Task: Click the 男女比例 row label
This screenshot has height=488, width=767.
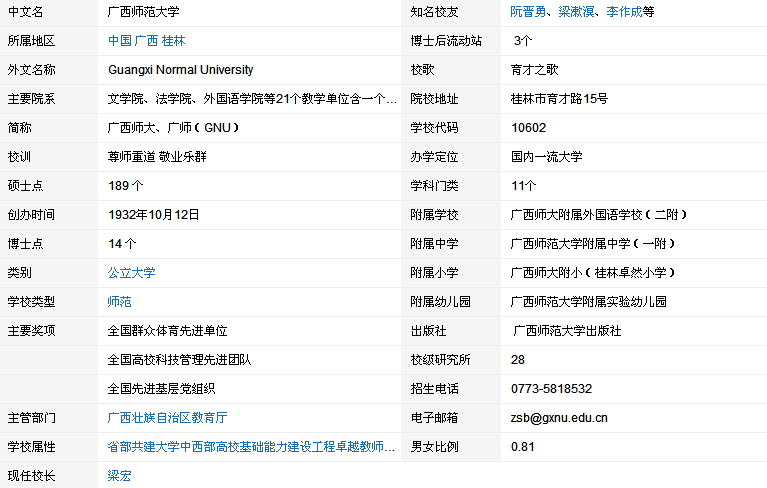Action: pos(434,446)
